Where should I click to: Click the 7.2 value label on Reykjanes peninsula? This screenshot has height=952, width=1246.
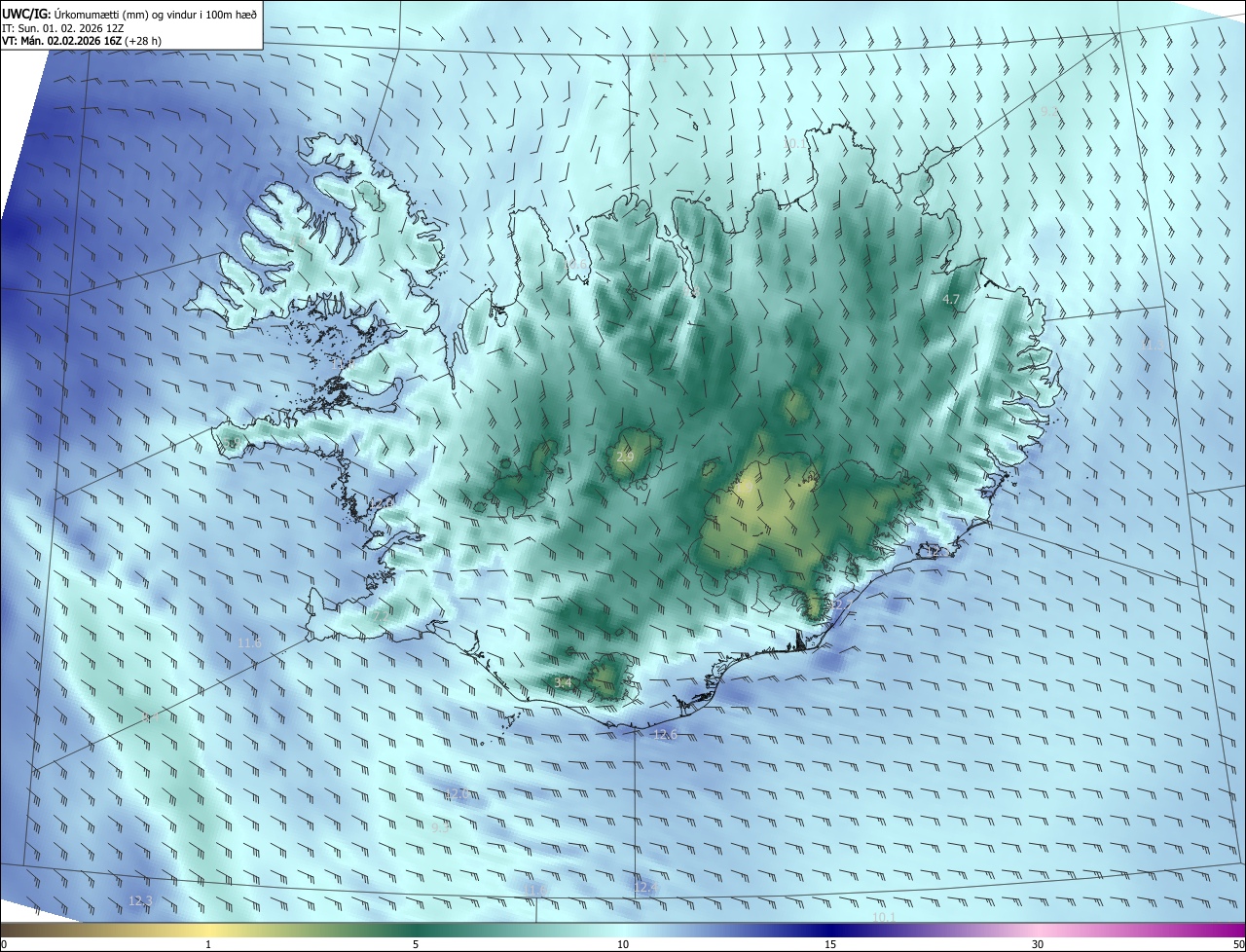click(x=380, y=615)
